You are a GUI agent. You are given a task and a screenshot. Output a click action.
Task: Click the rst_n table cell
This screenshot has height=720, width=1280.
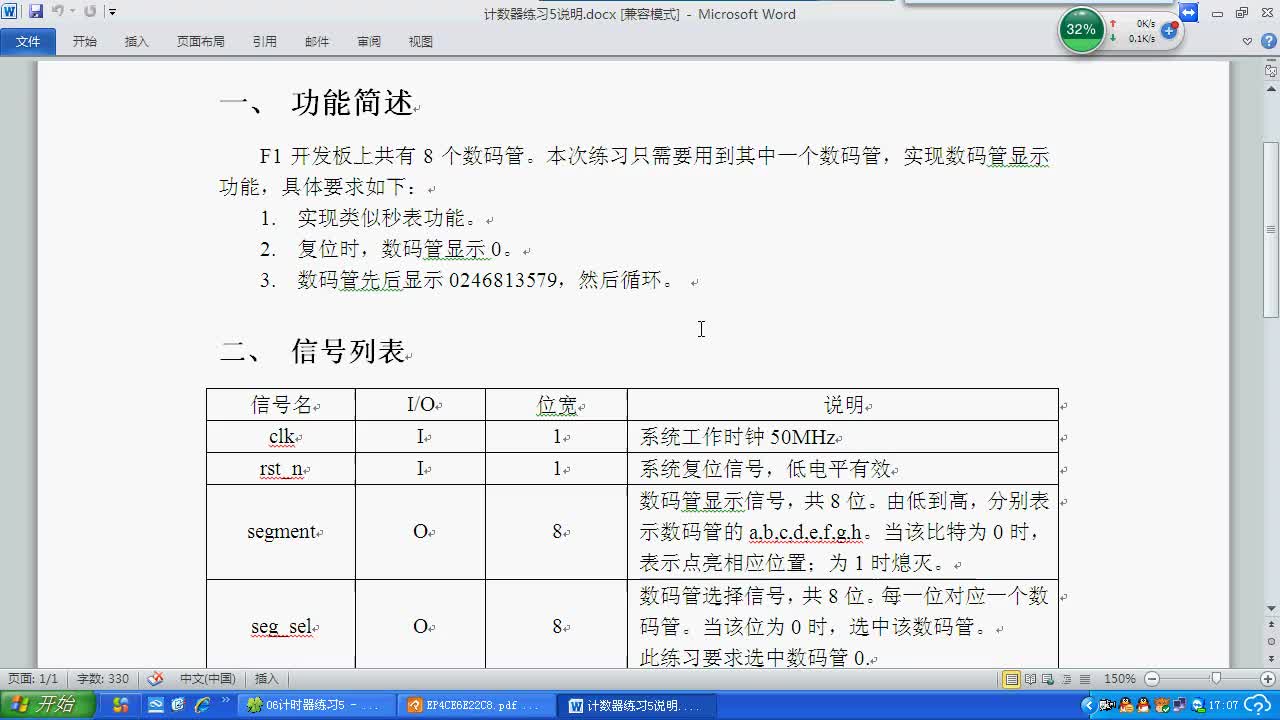click(281, 468)
